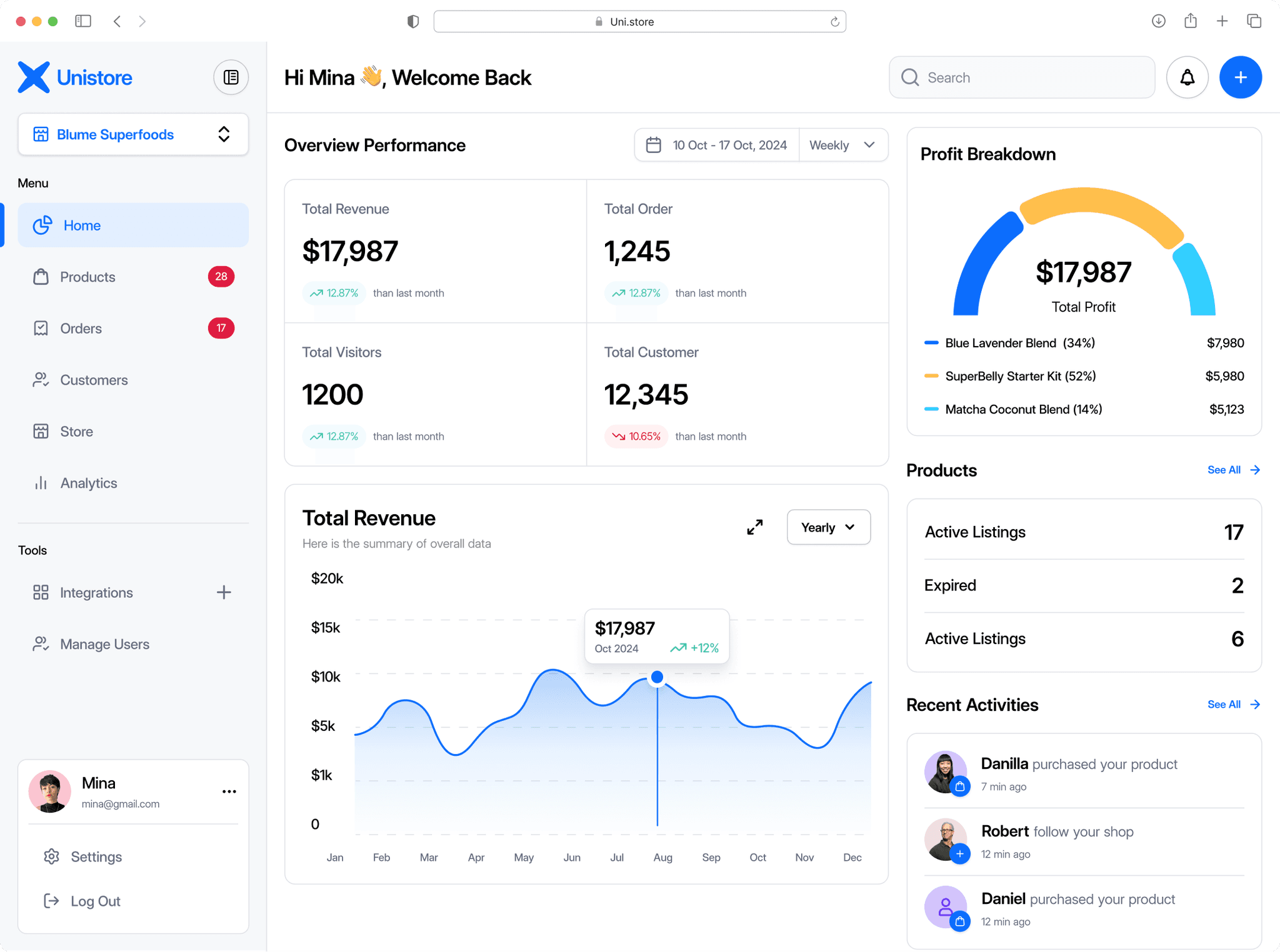Viewport: 1280px width, 952px height.
Task: Click the $7,980 Blue Lavender amount
Action: [x=1225, y=343]
